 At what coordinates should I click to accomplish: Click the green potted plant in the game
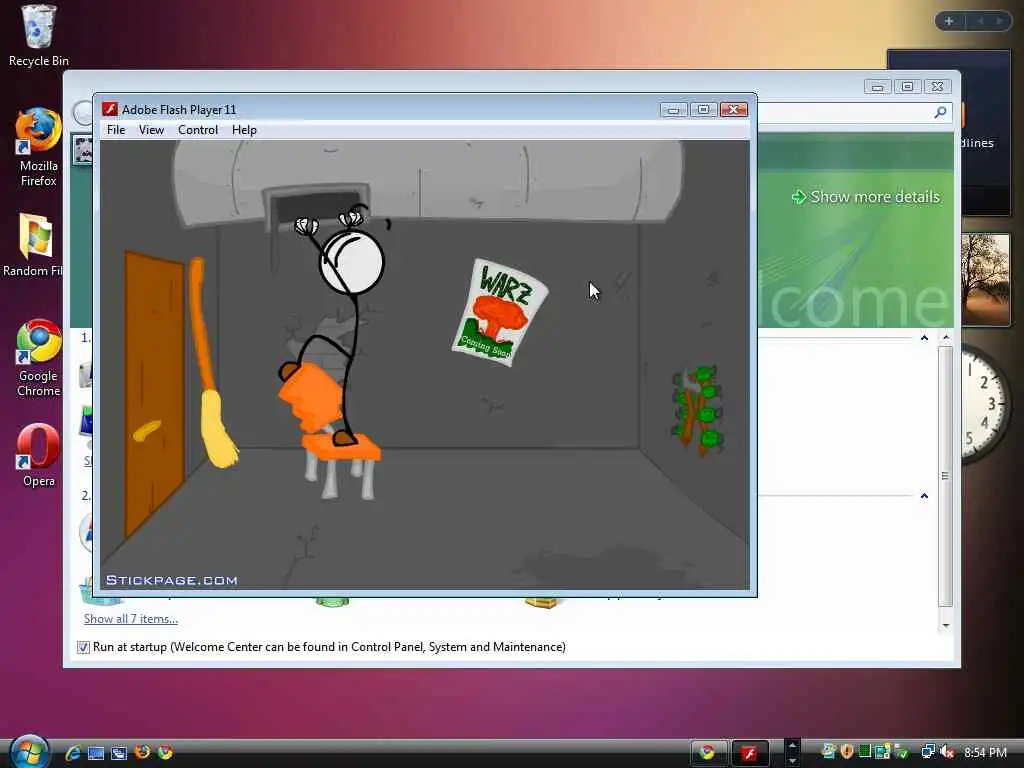pos(696,409)
